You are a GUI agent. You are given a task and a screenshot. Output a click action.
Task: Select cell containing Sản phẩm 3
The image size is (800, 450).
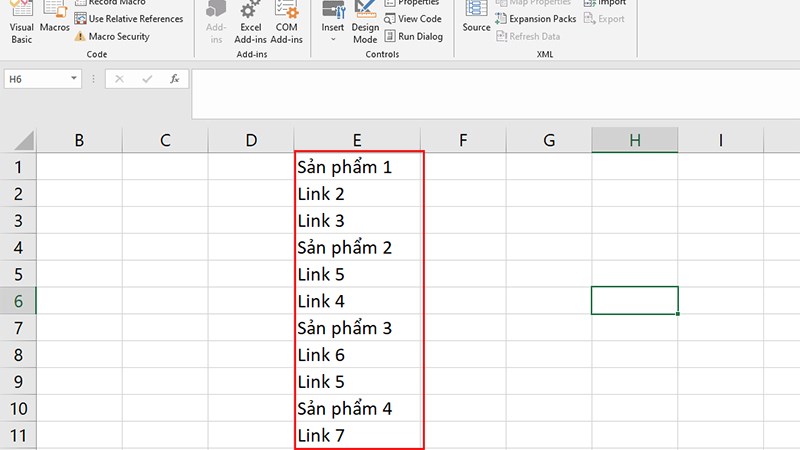[357, 328]
